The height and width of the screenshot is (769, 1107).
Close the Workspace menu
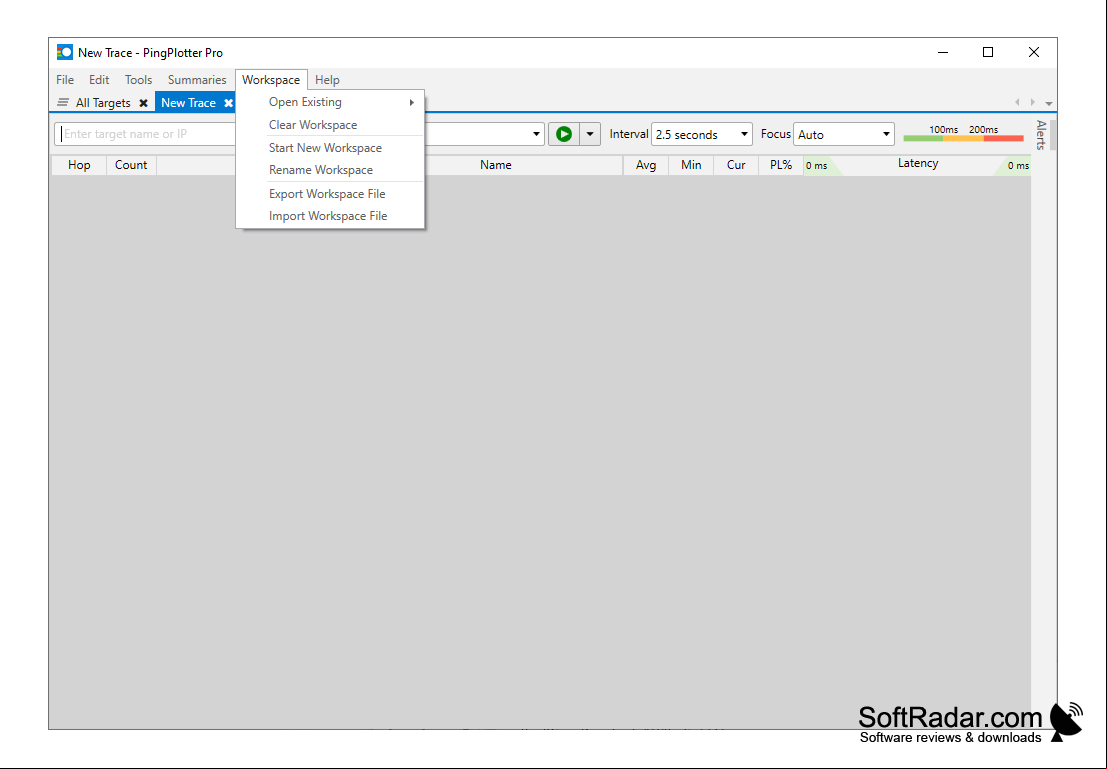271,80
